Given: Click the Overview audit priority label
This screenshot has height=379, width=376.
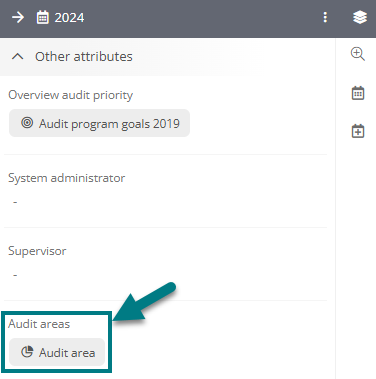Looking at the screenshot, I should coord(70,95).
